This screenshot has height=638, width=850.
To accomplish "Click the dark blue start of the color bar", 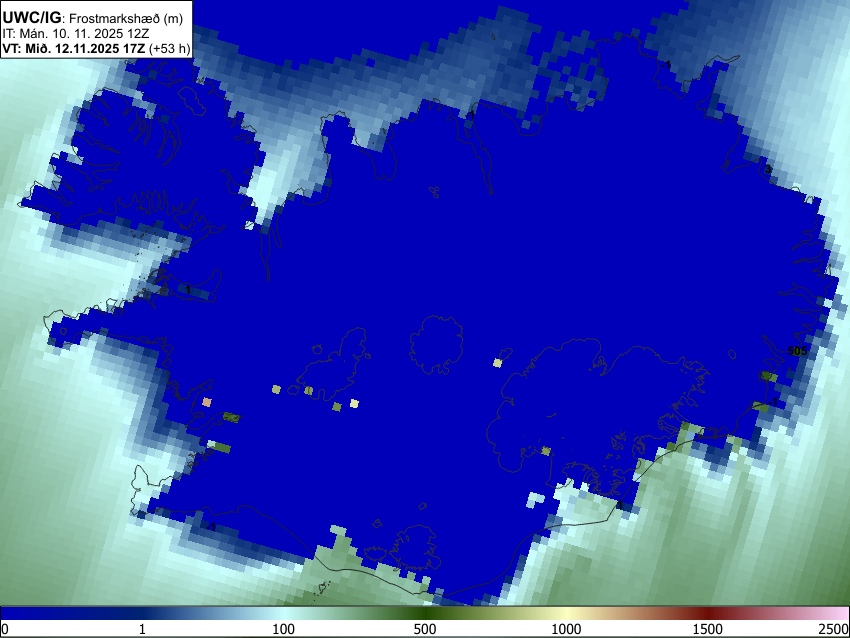I will [x=33, y=613].
